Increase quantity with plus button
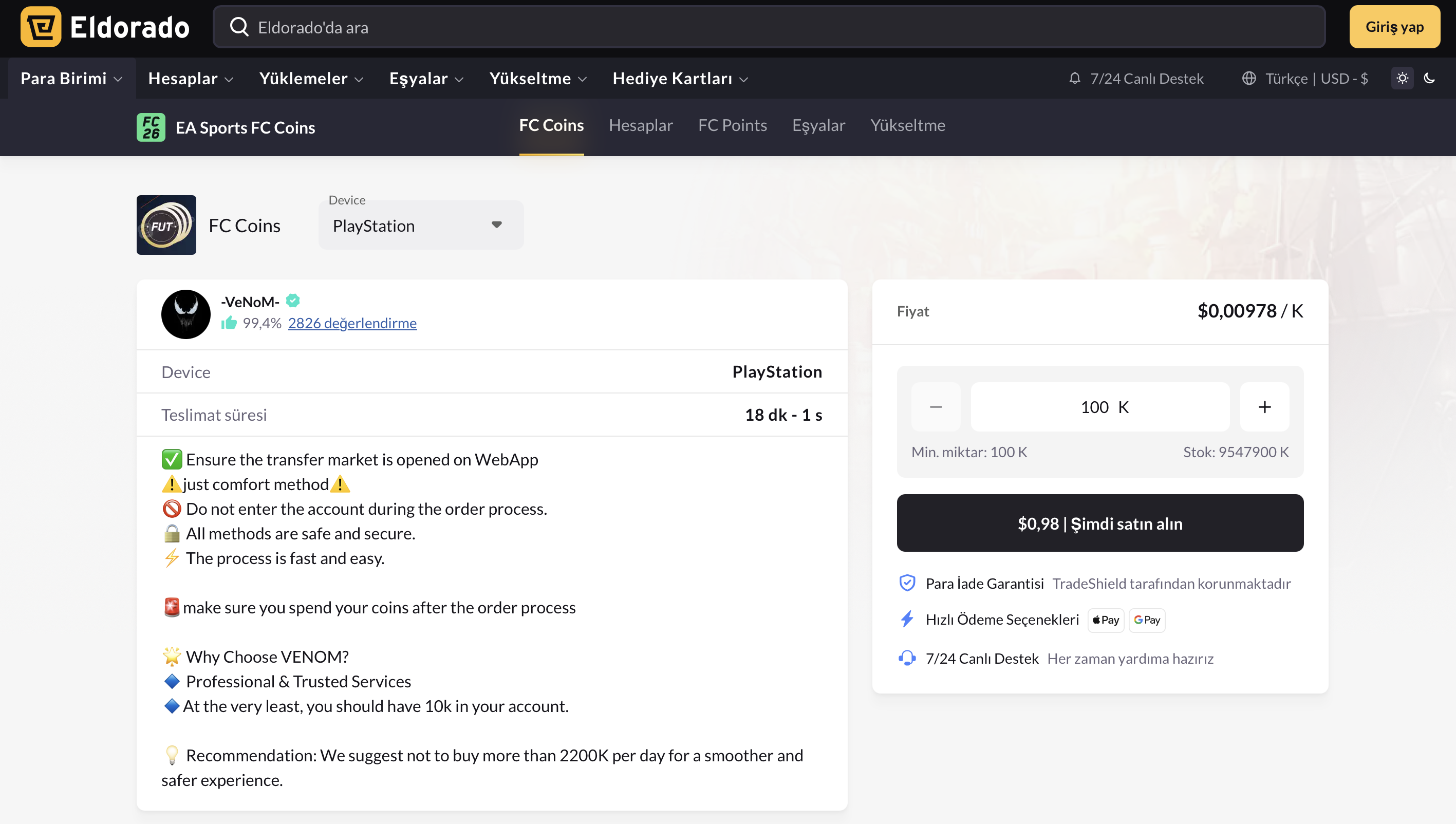The width and height of the screenshot is (1456, 824). [1264, 406]
